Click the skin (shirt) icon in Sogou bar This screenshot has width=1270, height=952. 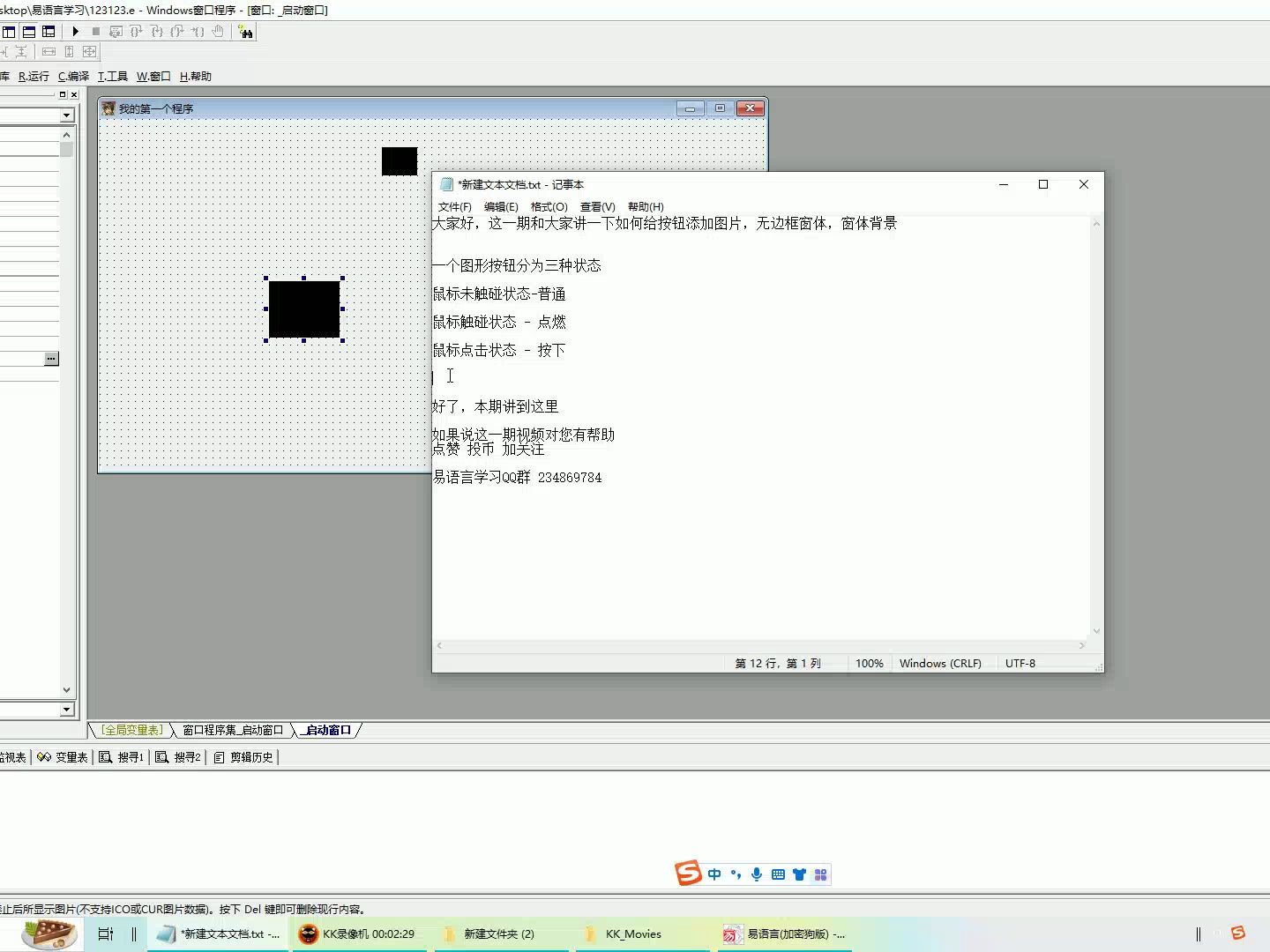tap(799, 874)
